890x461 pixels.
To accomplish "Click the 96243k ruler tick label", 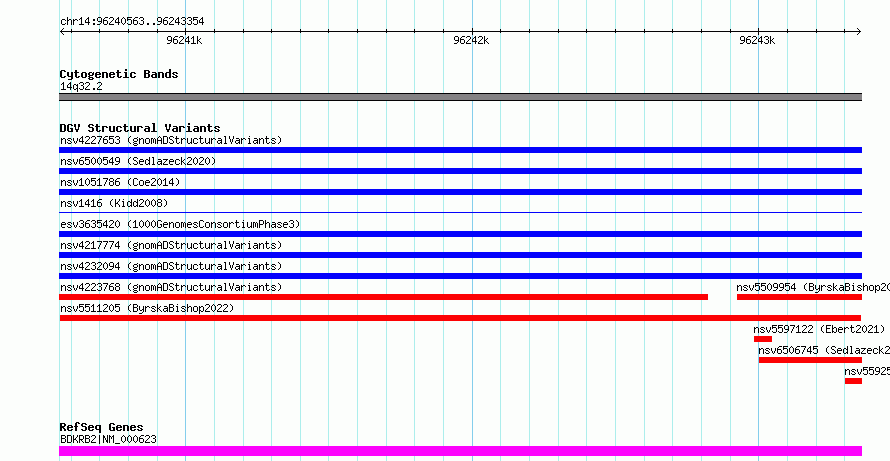I will [757, 41].
